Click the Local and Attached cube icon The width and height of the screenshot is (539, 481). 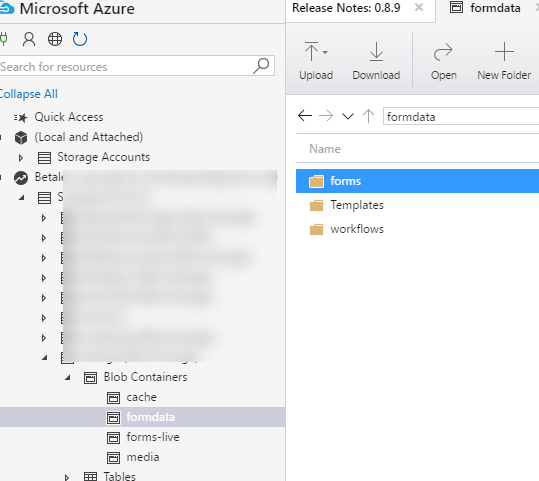tap(21, 138)
